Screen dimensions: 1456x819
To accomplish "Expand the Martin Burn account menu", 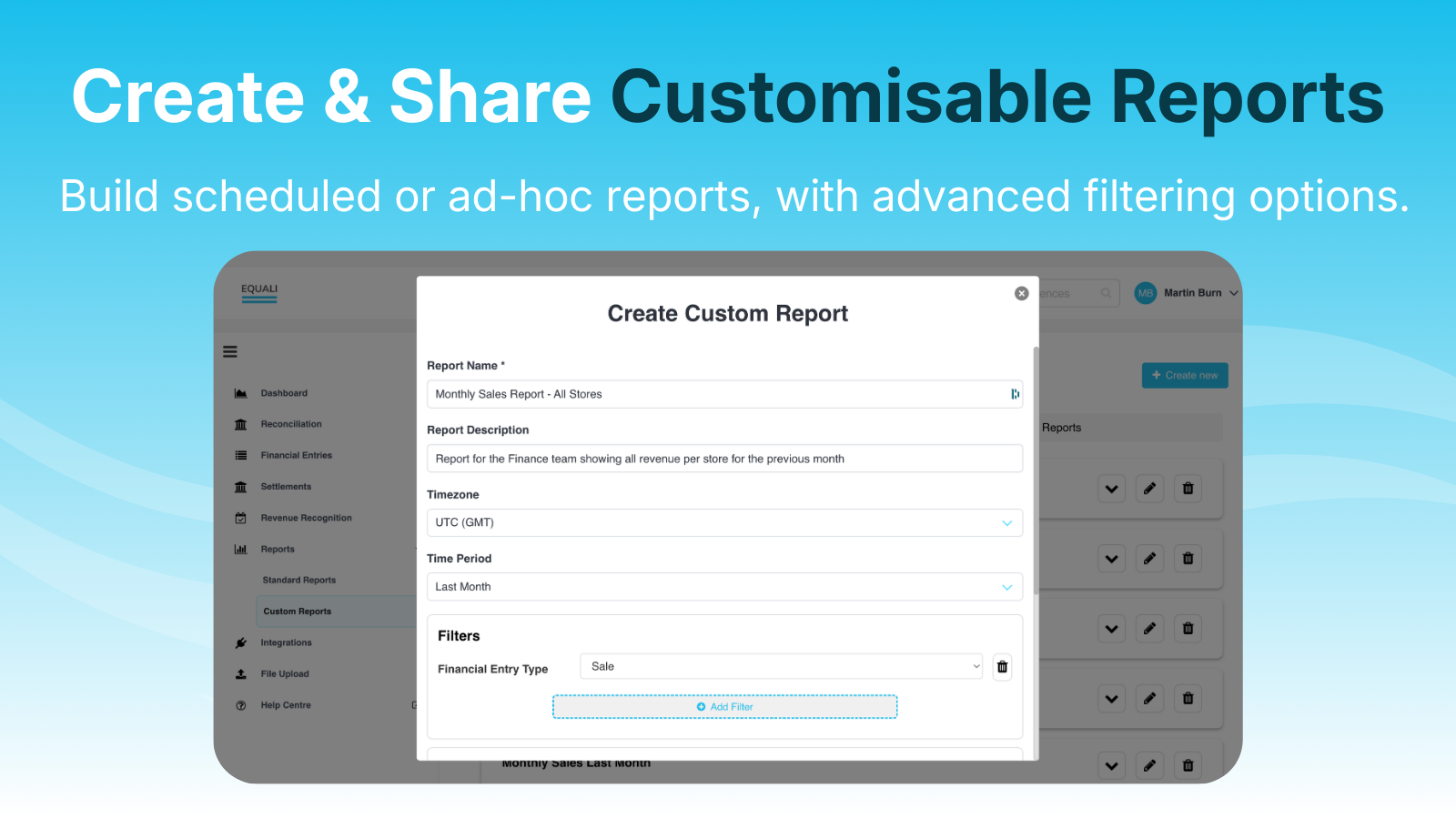I will coord(1192,292).
